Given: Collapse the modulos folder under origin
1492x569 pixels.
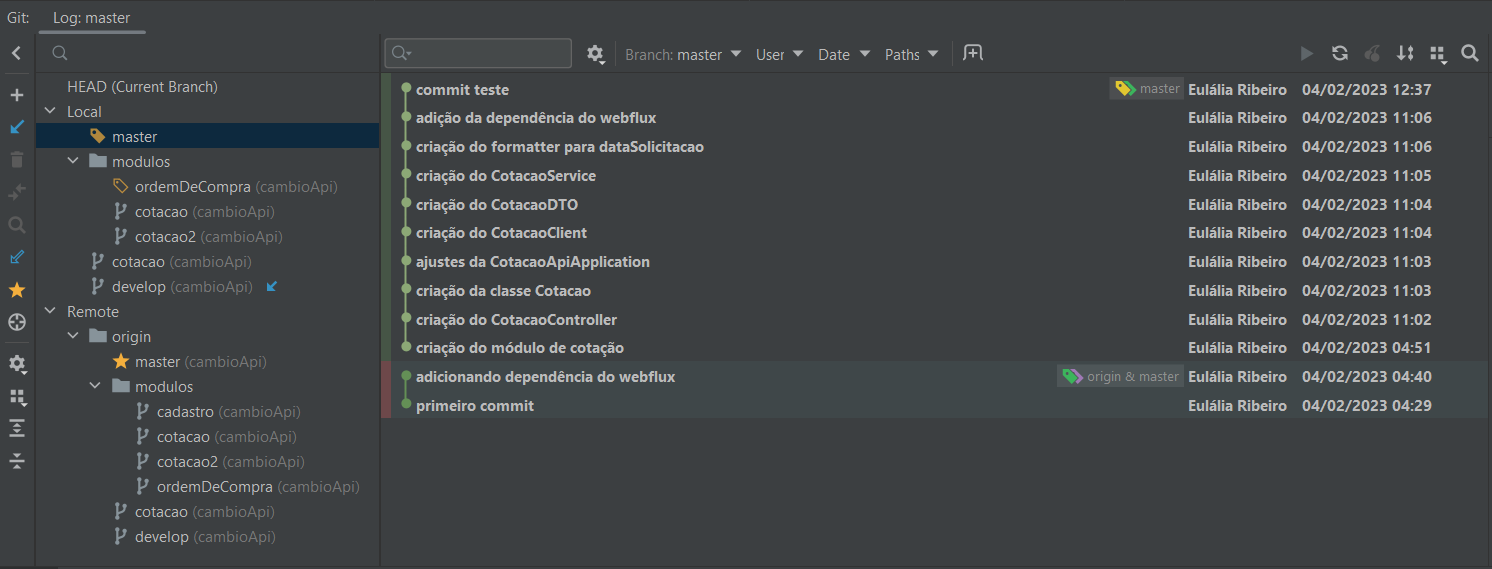Looking at the screenshot, I should tap(95, 387).
